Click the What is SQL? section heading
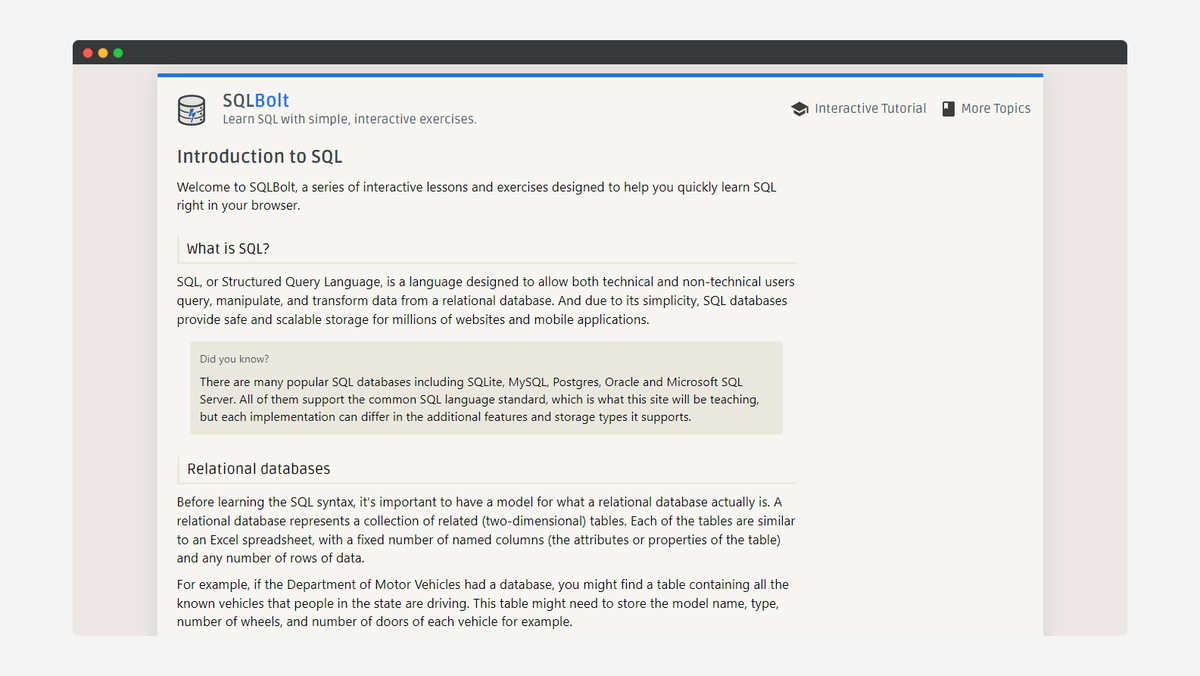This screenshot has width=1200, height=676. pos(228,248)
